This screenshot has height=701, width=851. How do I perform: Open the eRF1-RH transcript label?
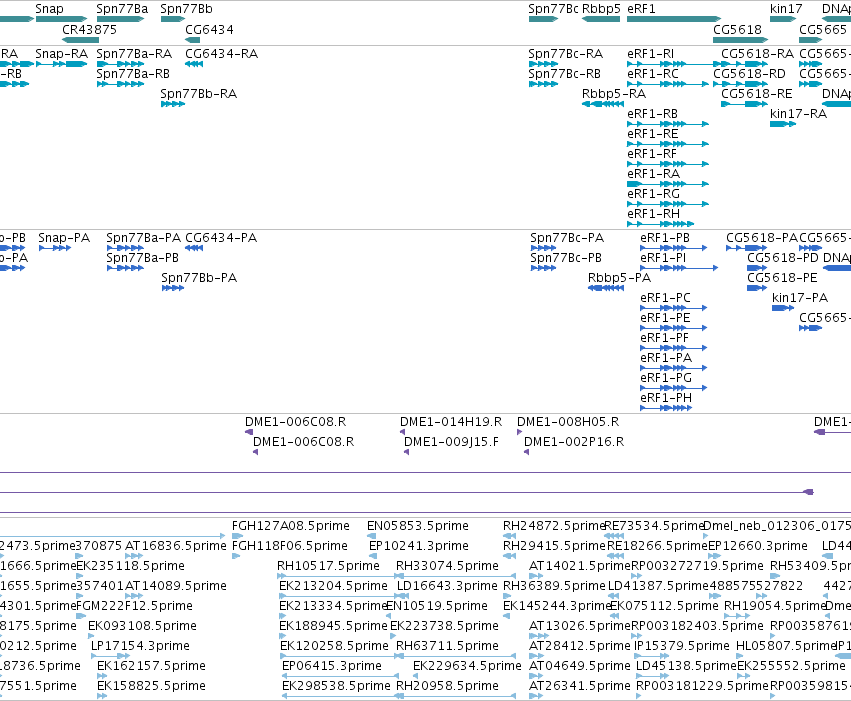click(653, 214)
